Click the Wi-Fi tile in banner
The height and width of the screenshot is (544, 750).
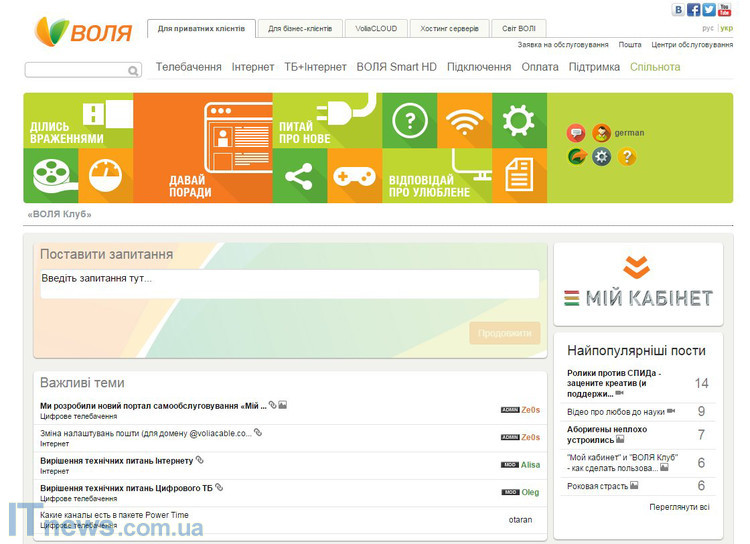[464, 121]
